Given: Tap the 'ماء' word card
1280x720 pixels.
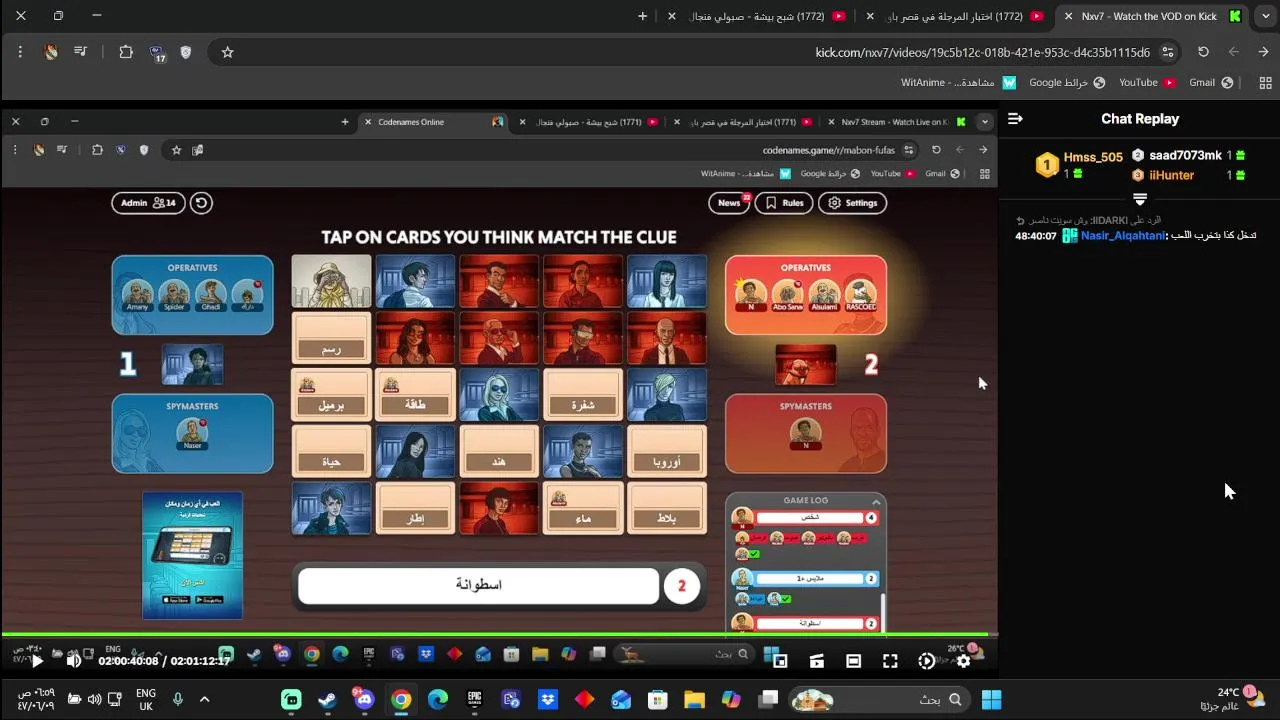Looking at the screenshot, I should pyautogui.click(x=583, y=508).
